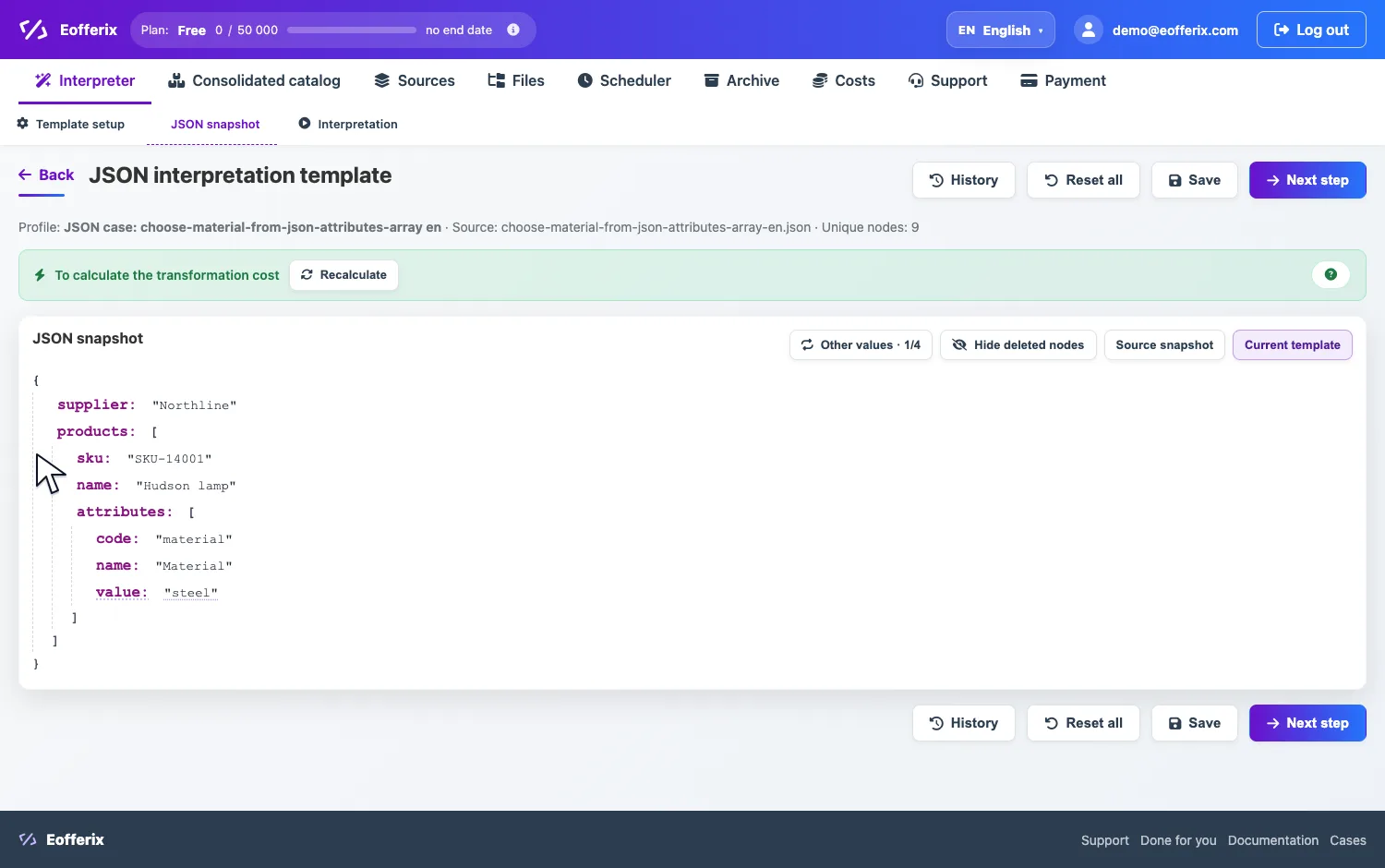Open the Archive section
The height and width of the screenshot is (868, 1385).
(741, 80)
